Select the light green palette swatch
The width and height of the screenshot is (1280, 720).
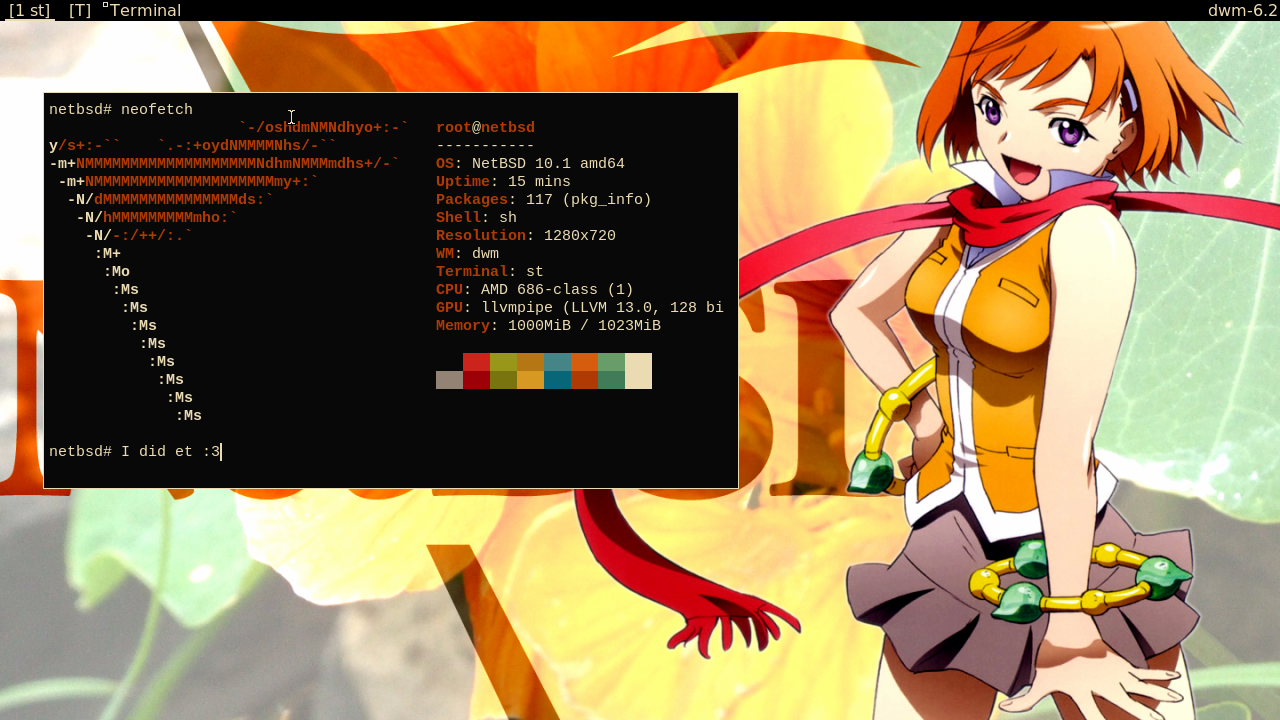[611, 362]
